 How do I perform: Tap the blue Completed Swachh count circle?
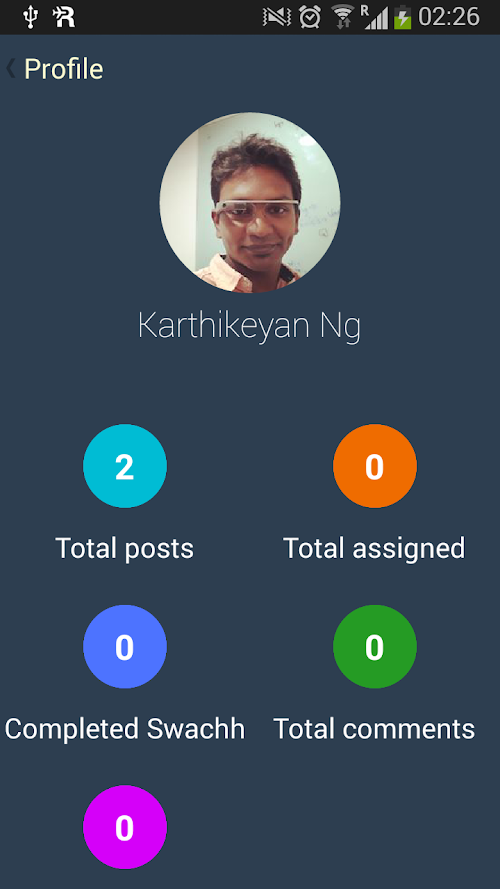(x=125, y=646)
